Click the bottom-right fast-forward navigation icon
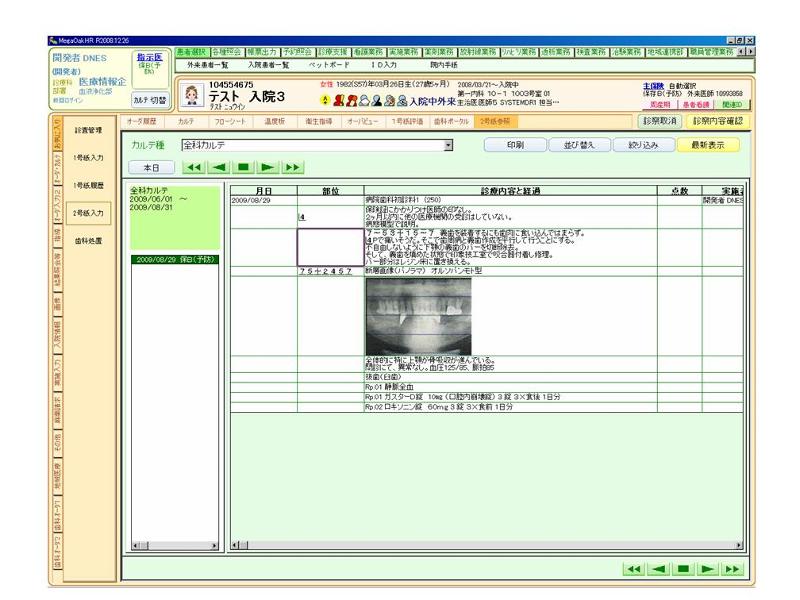 click(734, 567)
